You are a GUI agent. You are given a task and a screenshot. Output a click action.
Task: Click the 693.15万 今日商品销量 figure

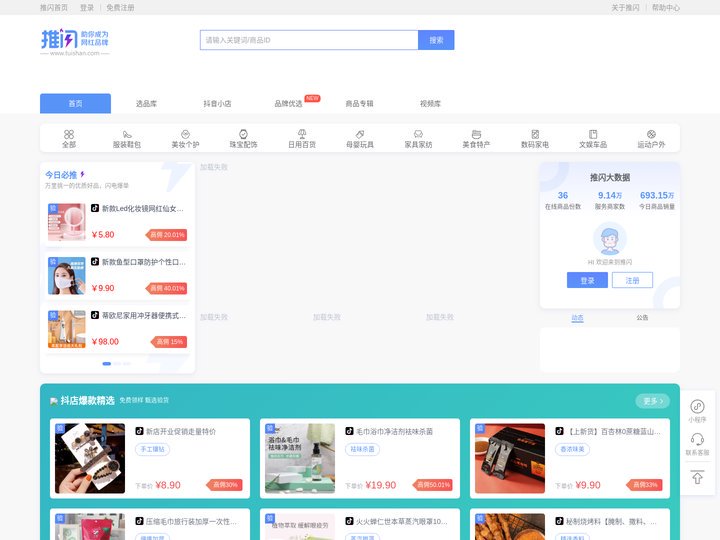tap(657, 195)
